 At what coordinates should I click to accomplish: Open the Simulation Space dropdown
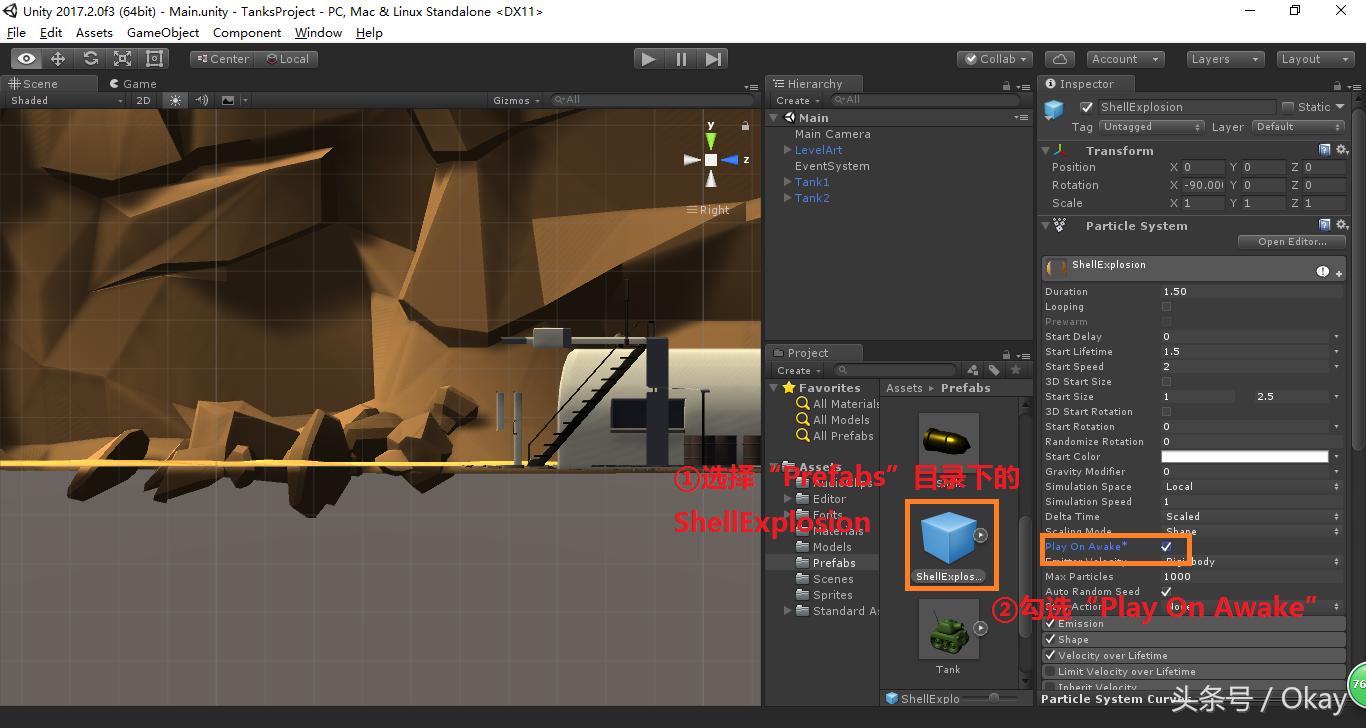click(1250, 486)
